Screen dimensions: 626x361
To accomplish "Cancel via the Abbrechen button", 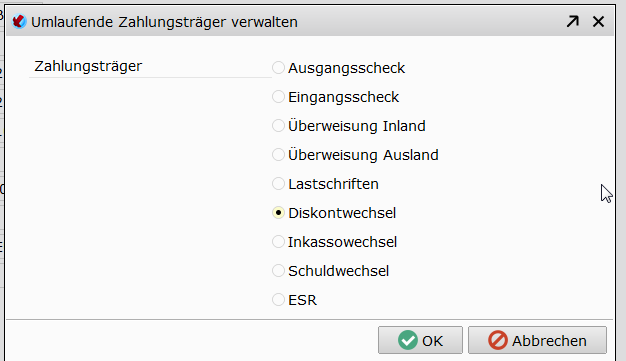I will pyautogui.click(x=537, y=340).
